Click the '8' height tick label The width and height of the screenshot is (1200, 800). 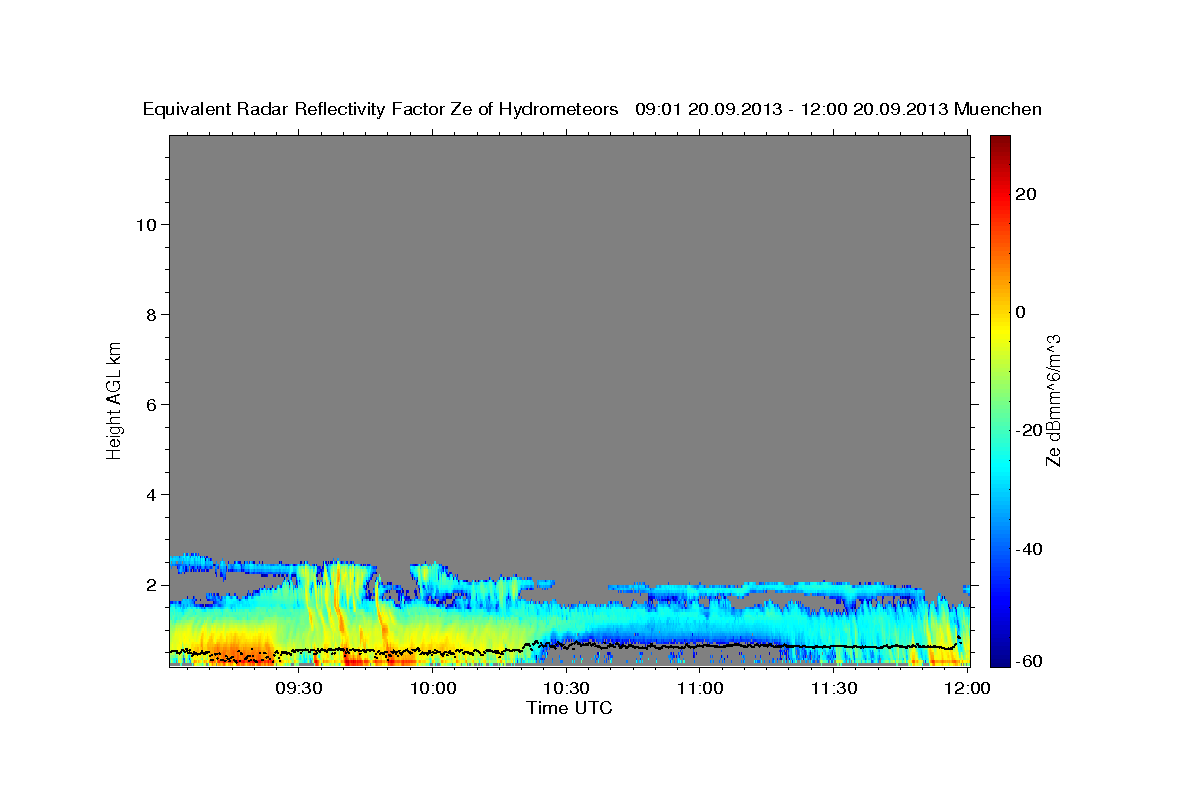coord(151,315)
